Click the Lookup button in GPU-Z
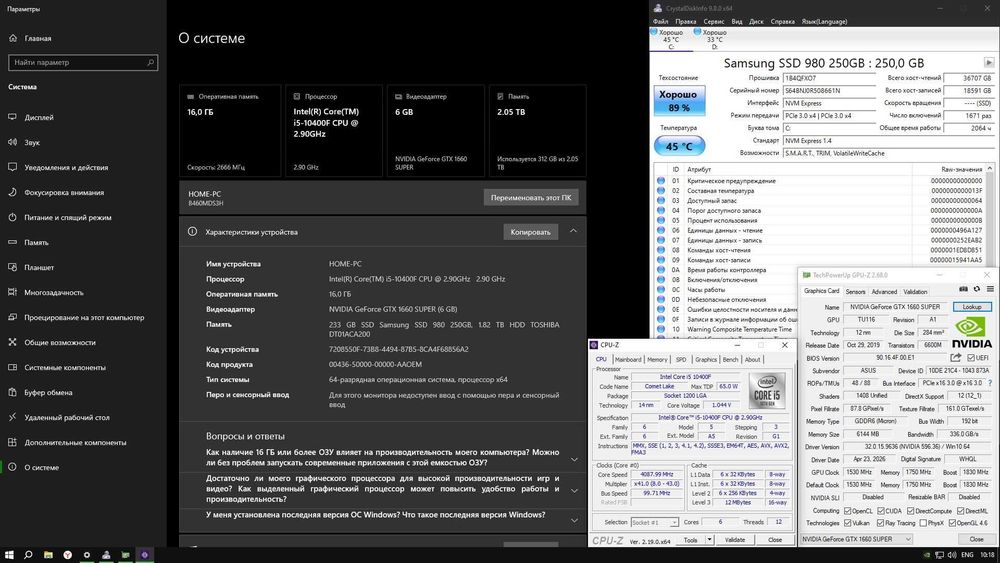The width and height of the screenshot is (1000, 563). [x=972, y=307]
